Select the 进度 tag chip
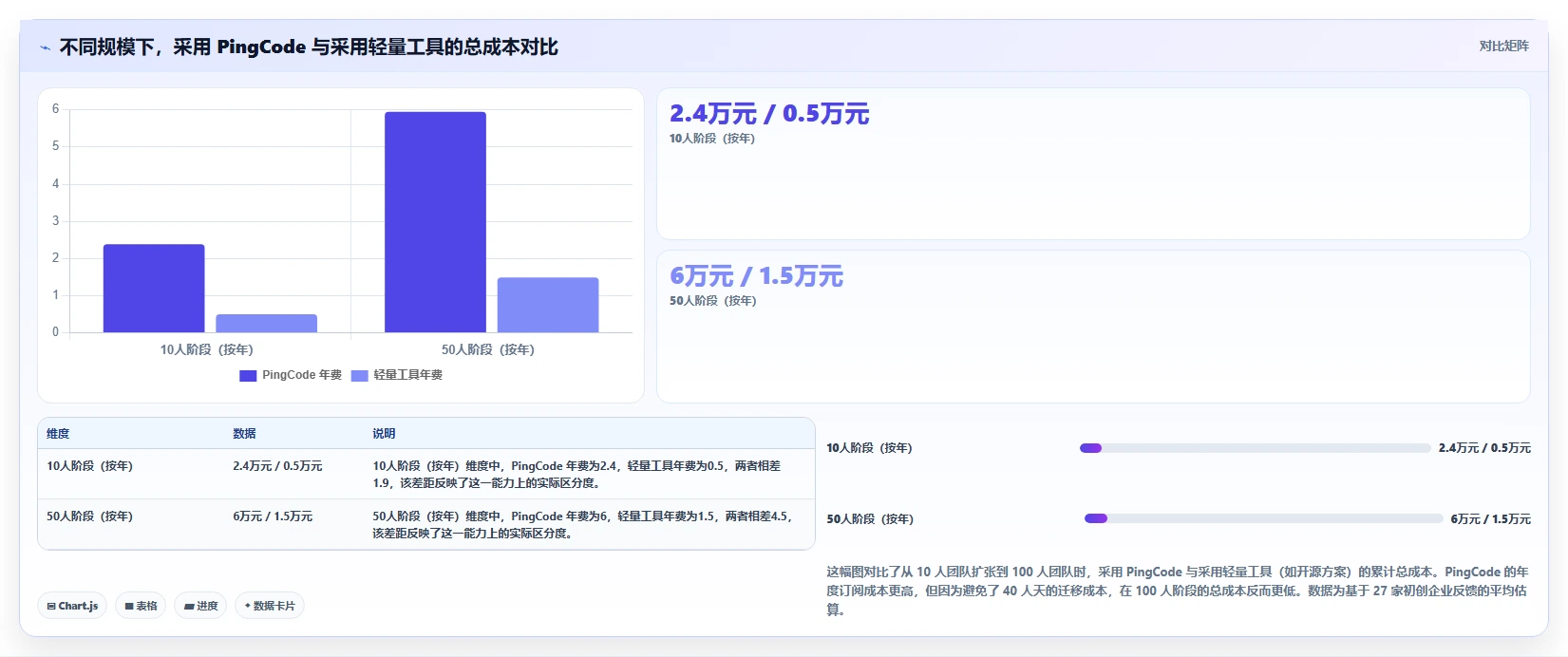The height and width of the screenshot is (657, 1568). coord(200,606)
